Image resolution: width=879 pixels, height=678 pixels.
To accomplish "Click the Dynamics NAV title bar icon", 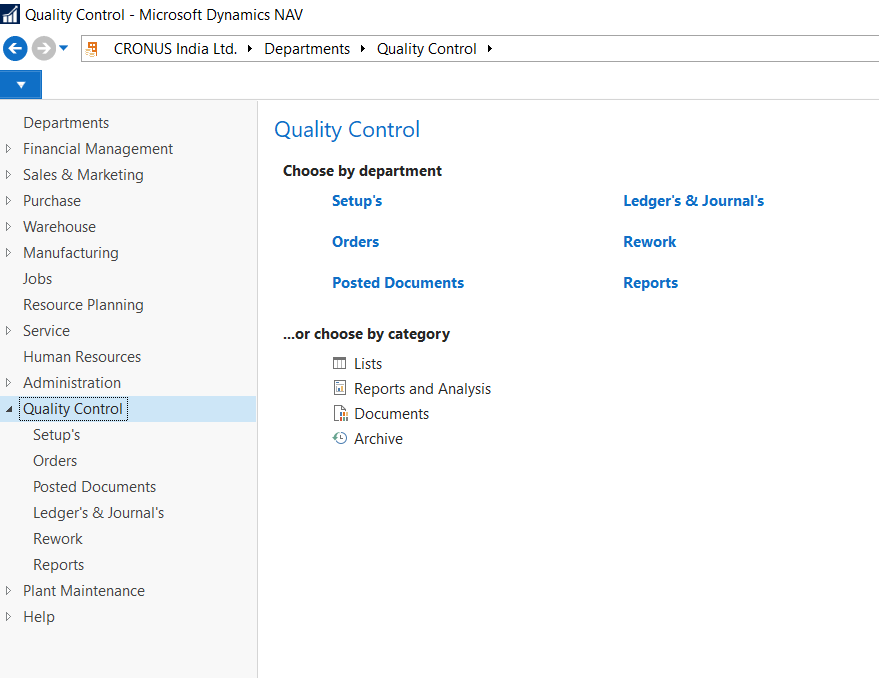I will 10,14.
